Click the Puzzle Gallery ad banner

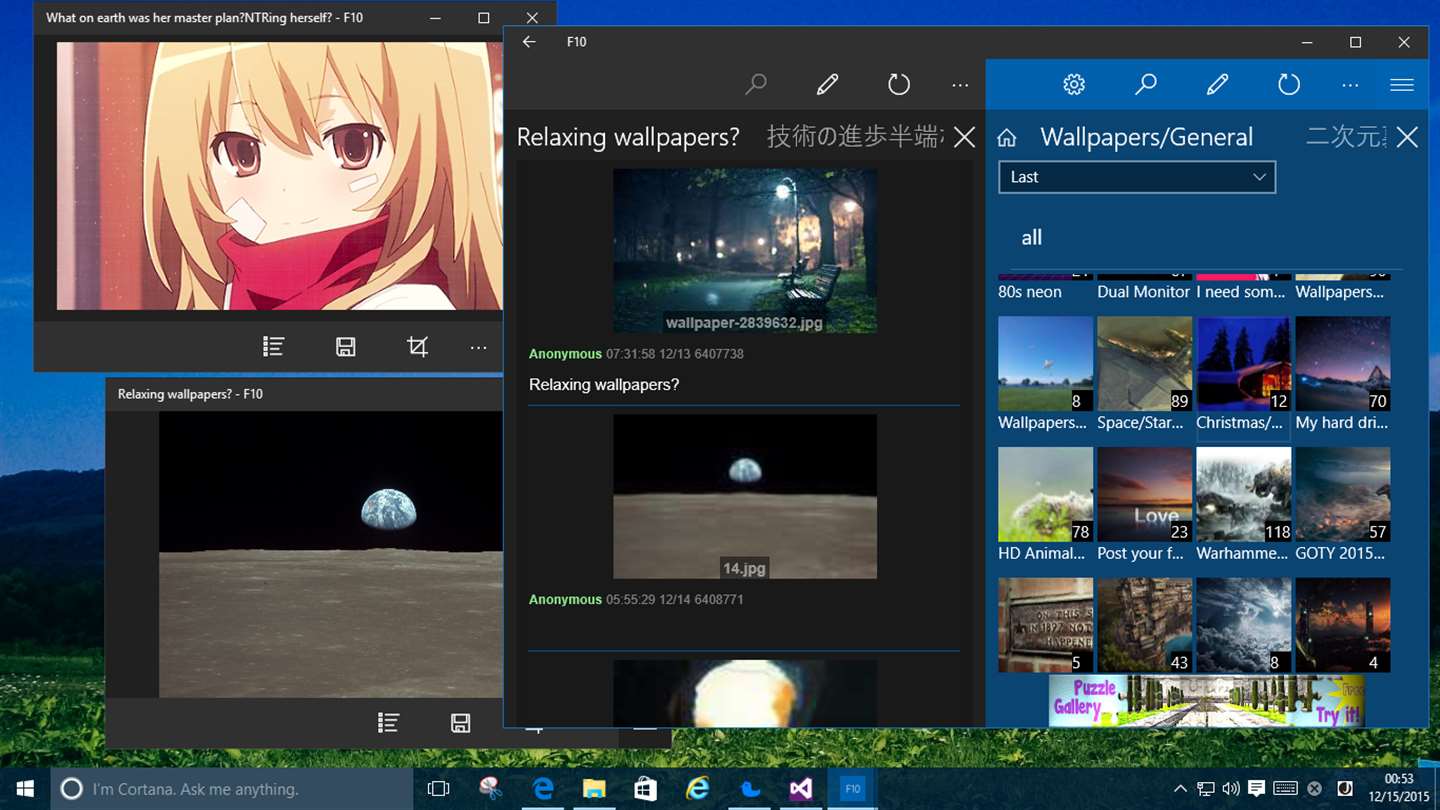tap(1207, 700)
